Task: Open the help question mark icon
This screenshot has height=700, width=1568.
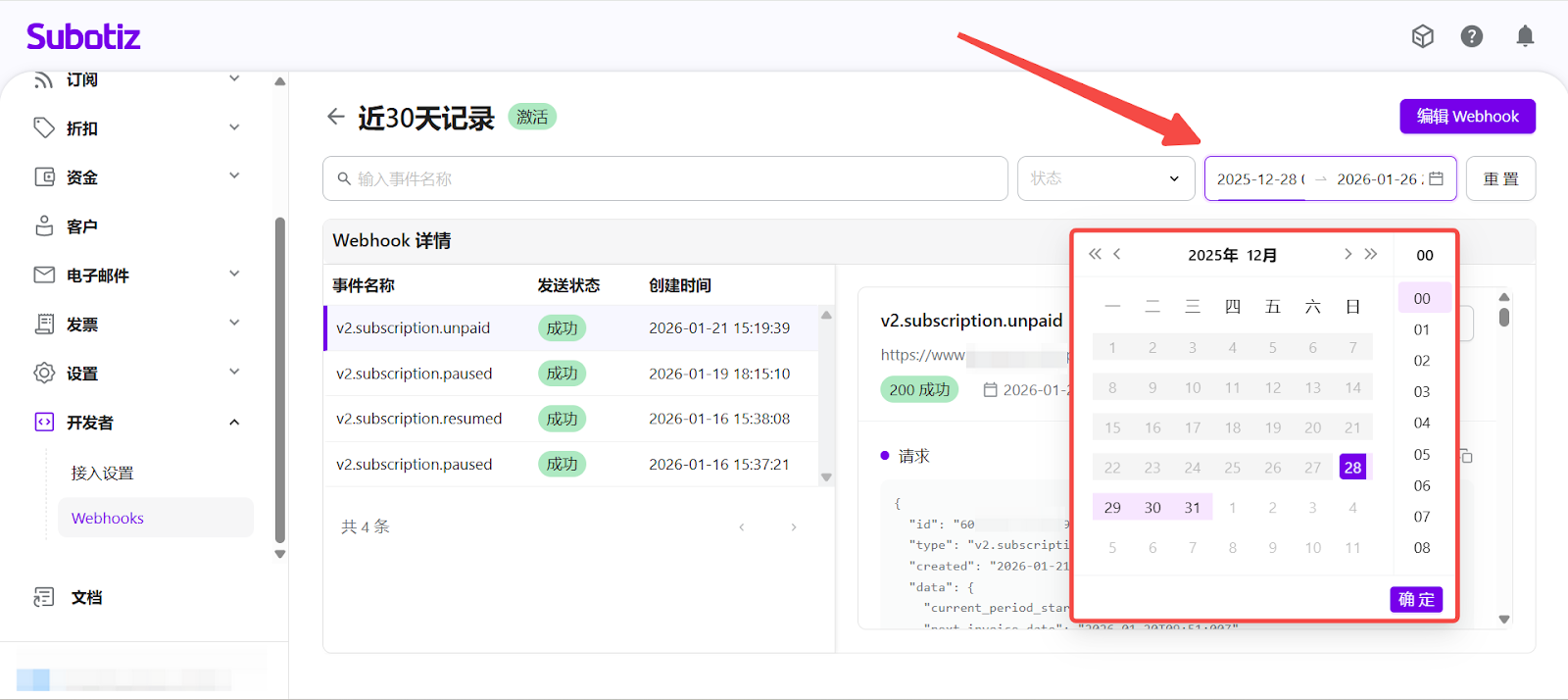Action: pos(1471,37)
